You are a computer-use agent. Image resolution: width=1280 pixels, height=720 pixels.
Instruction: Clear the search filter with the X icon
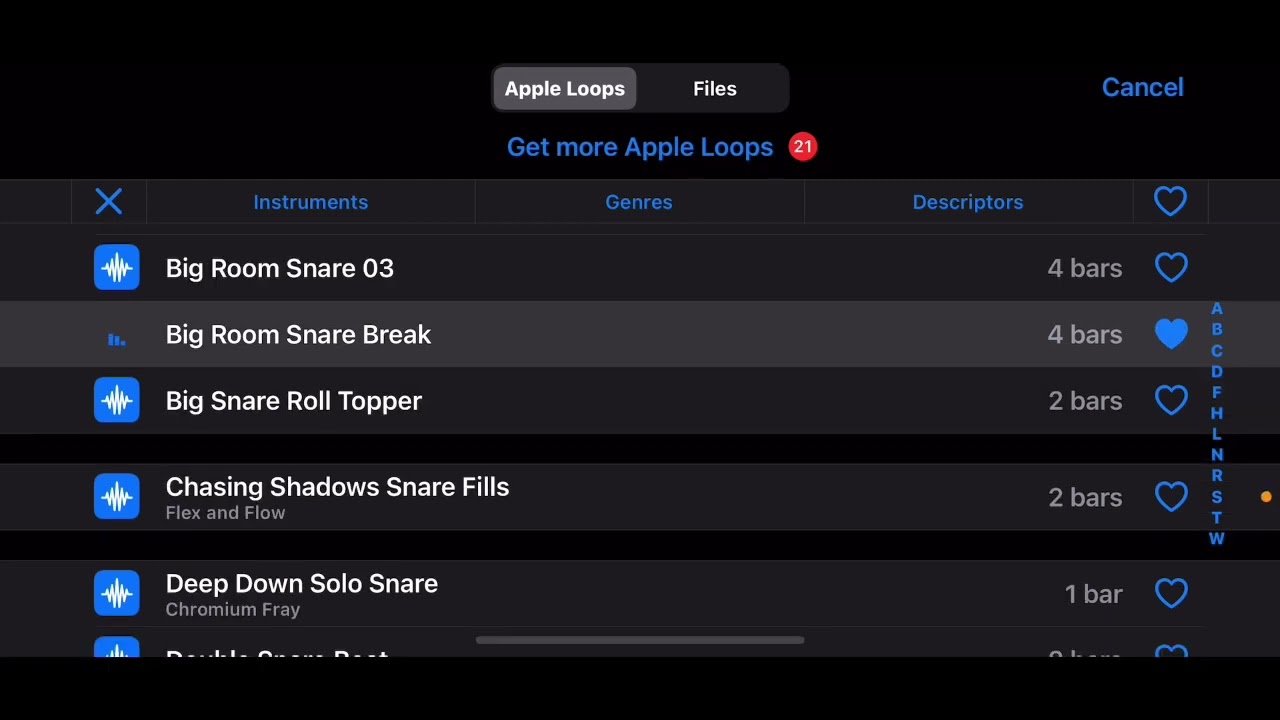tap(109, 202)
